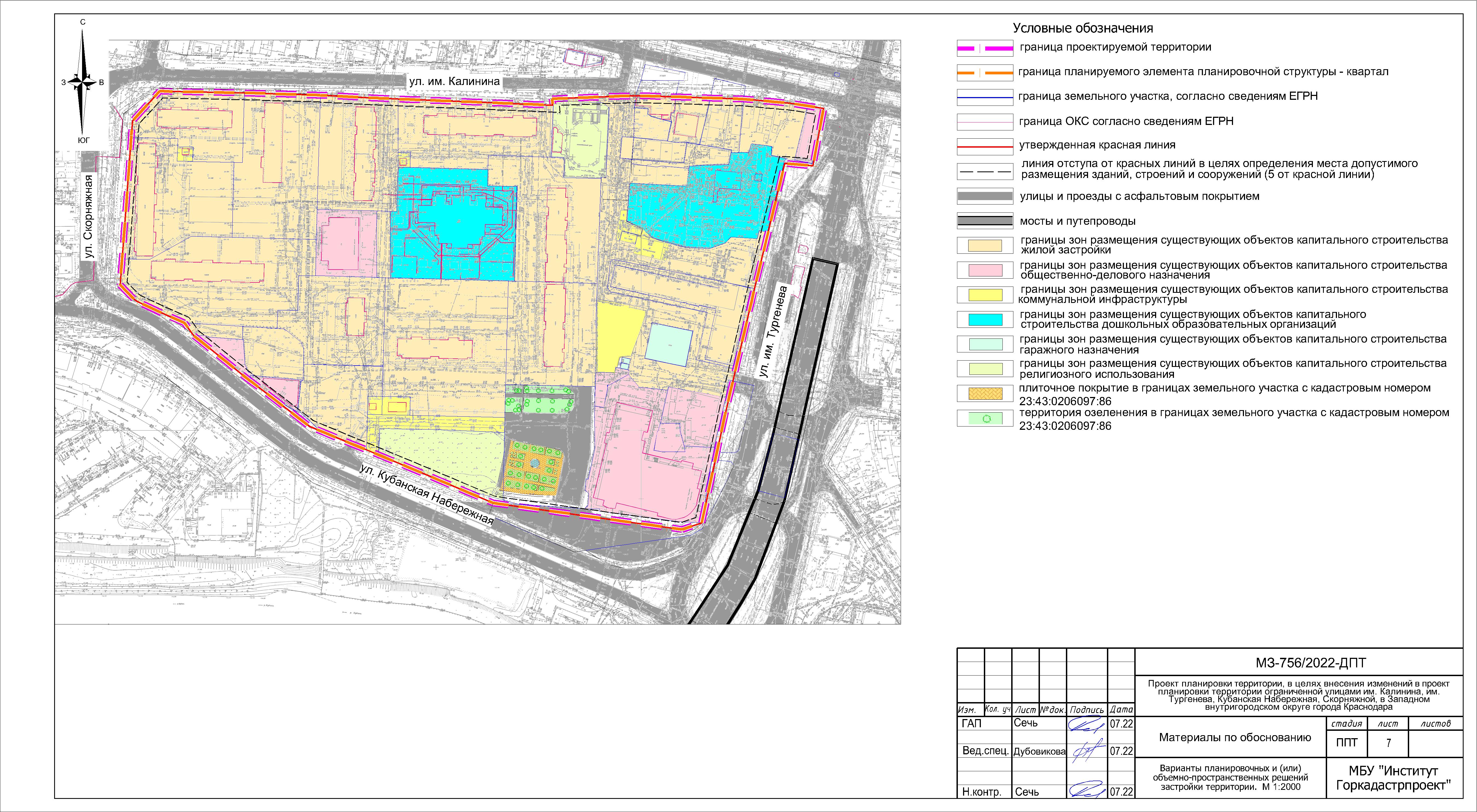Screen dimensions: 1477x812
Task: Click the signature in the Вед.спец. row
Action: pos(1088,750)
